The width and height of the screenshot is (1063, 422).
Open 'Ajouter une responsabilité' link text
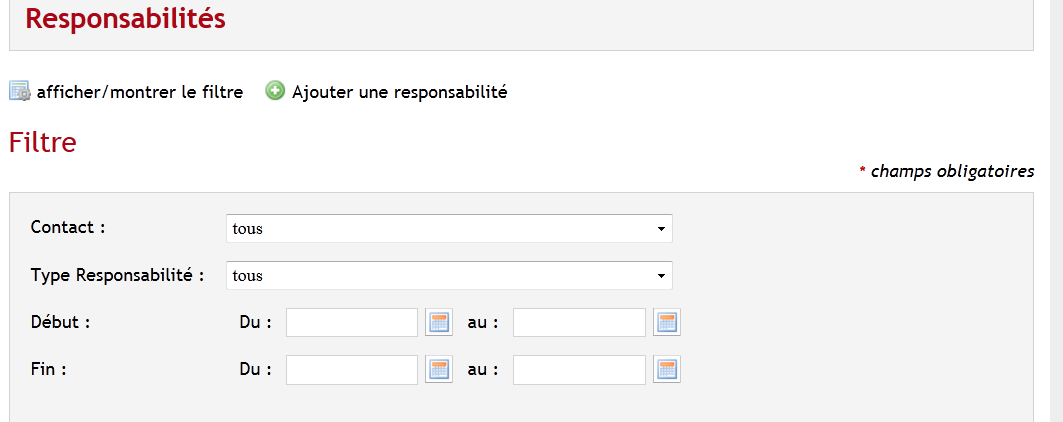click(399, 92)
